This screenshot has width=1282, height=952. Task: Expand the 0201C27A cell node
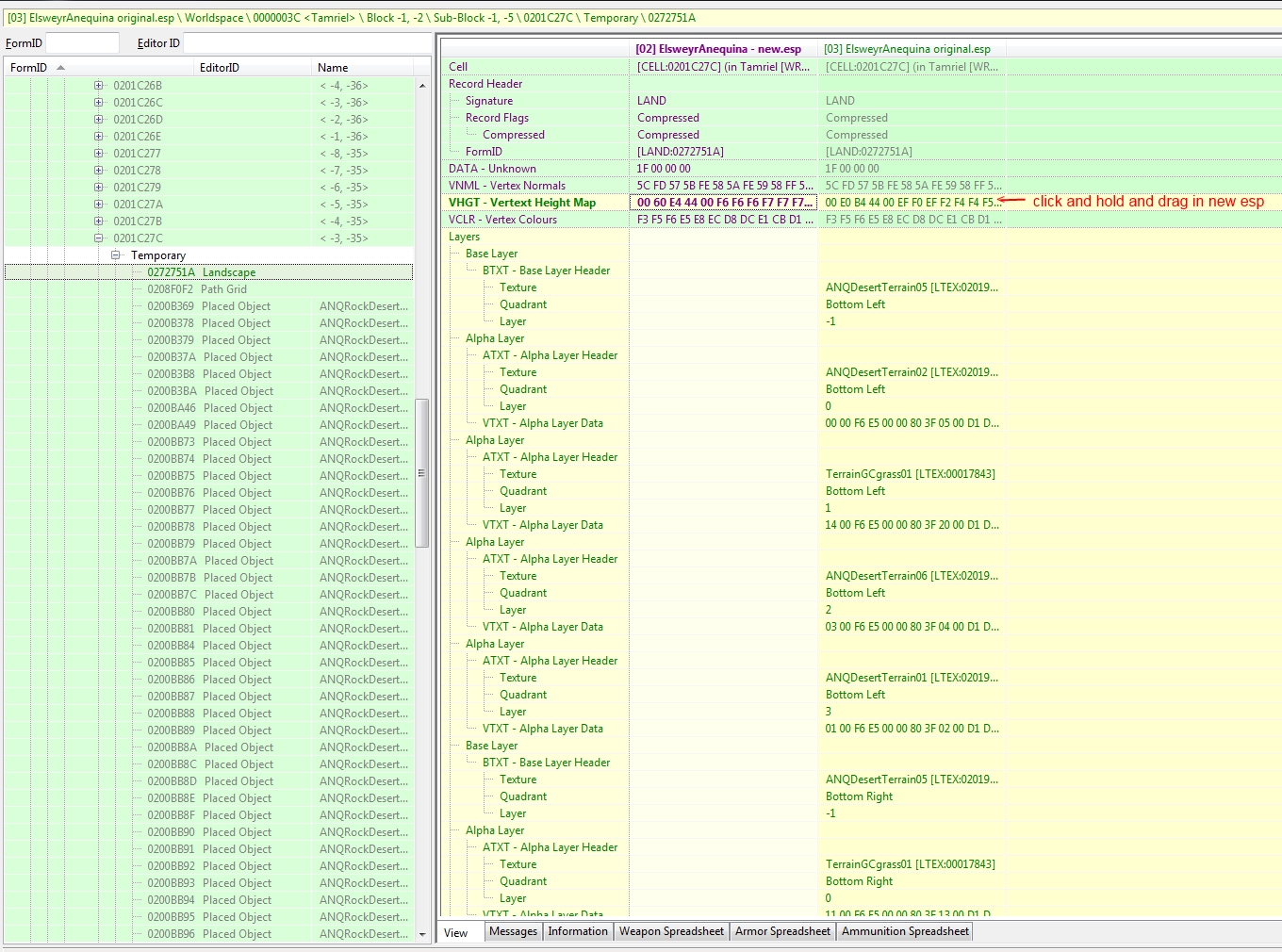[98, 205]
